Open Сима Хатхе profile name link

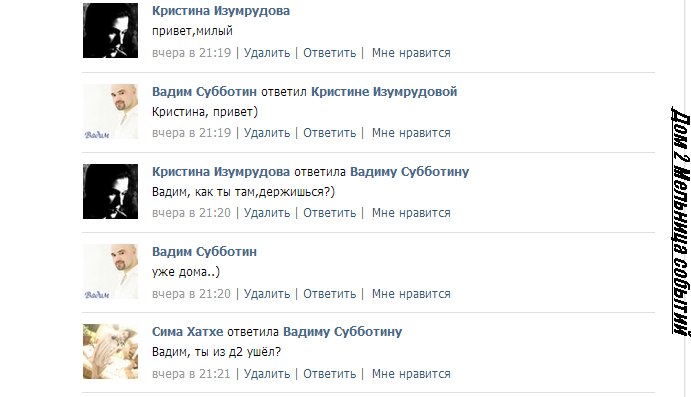pos(188,331)
